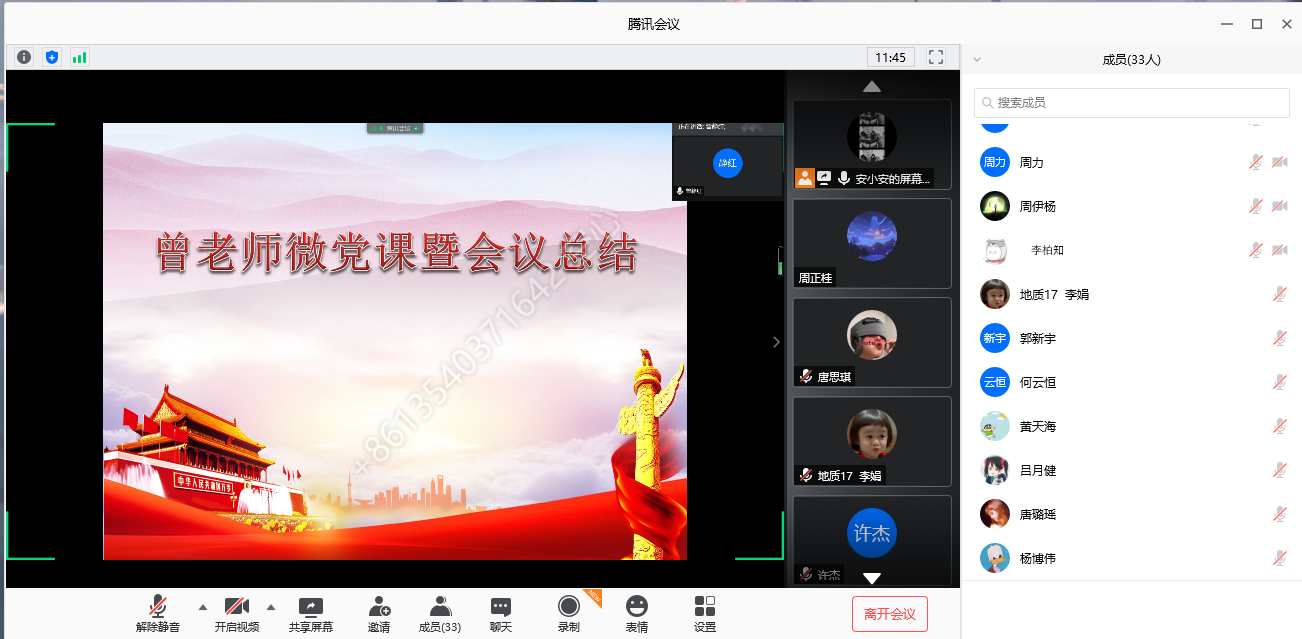
Task: Toggle 开启视频 camera on
Action: pos(237,607)
